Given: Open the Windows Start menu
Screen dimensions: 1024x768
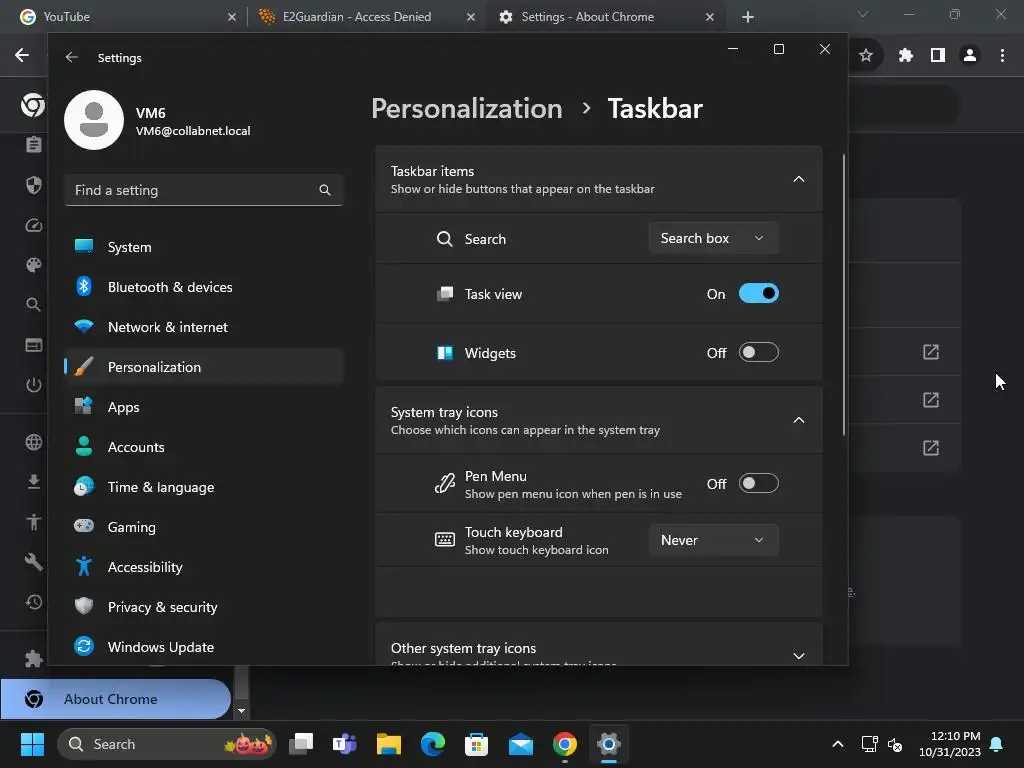Looking at the screenshot, I should point(32,744).
